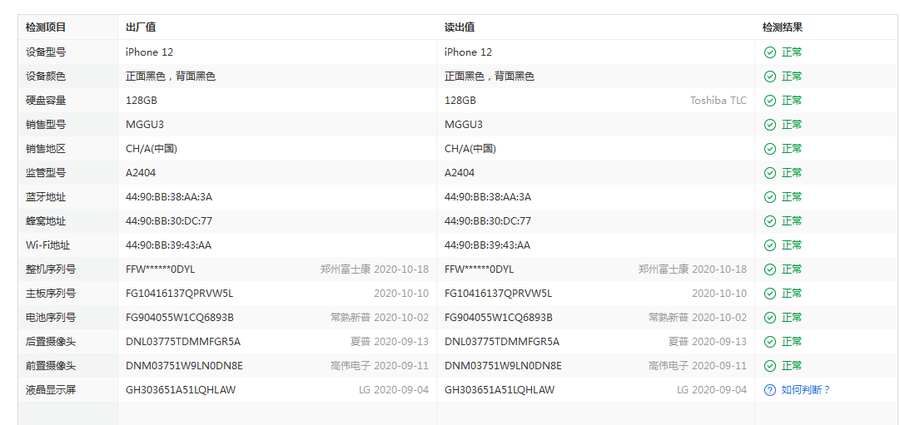Select the 监管型号 row label
The height and width of the screenshot is (425, 900).
point(45,173)
